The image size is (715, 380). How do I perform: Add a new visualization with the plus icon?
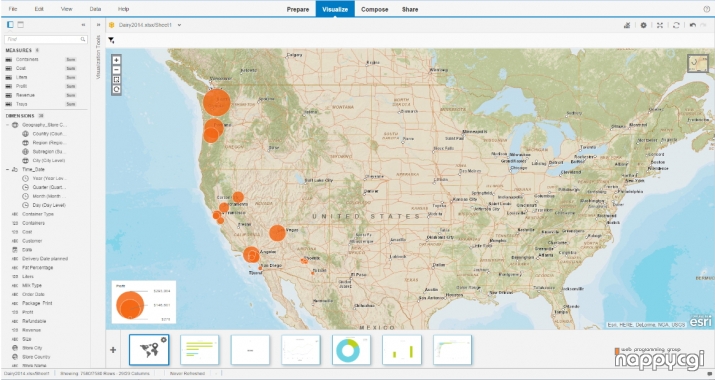click(113, 350)
